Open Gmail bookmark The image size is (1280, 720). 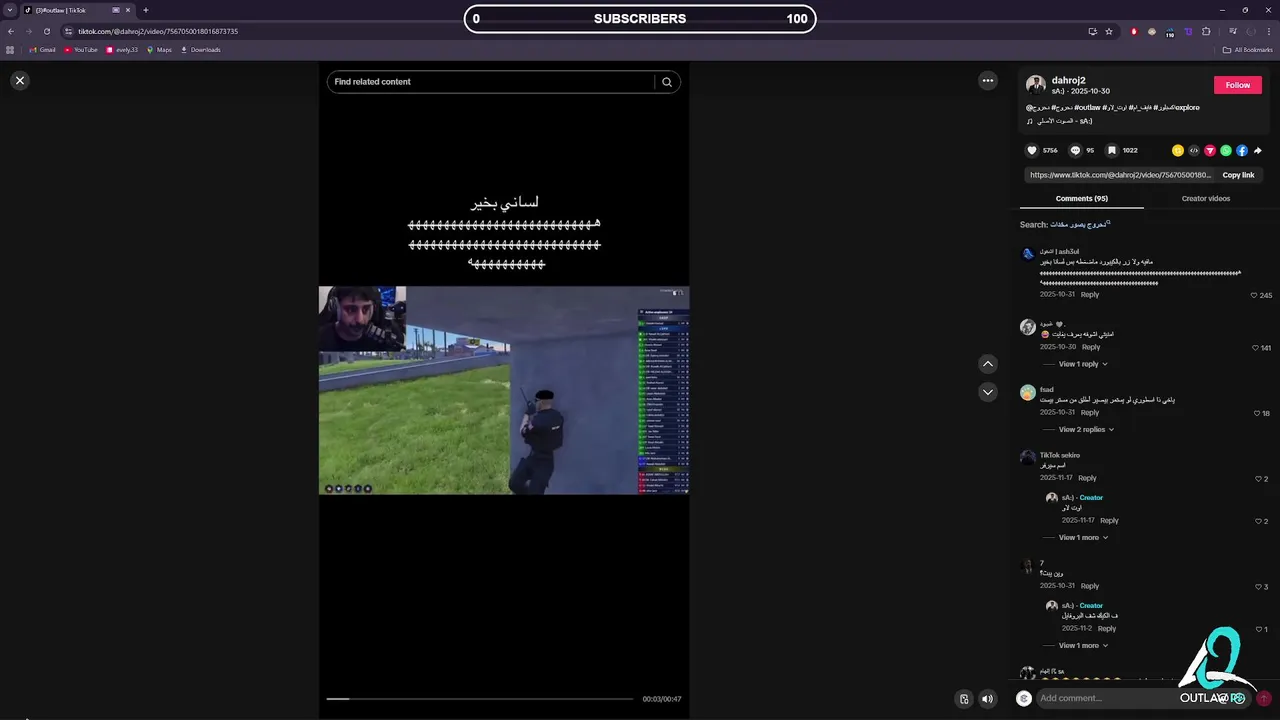click(x=42, y=50)
